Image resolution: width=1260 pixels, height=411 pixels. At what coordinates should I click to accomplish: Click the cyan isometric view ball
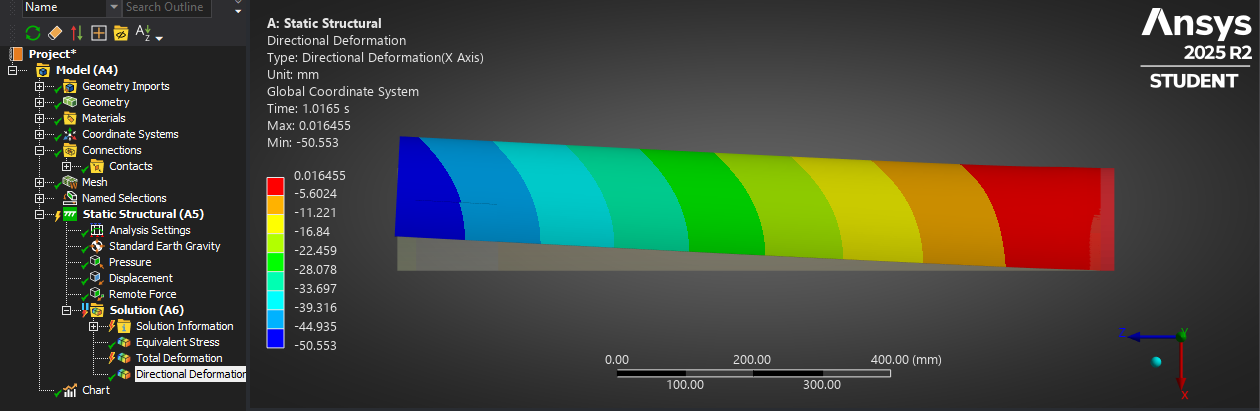pyautogui.click(x=1156, y=362)
